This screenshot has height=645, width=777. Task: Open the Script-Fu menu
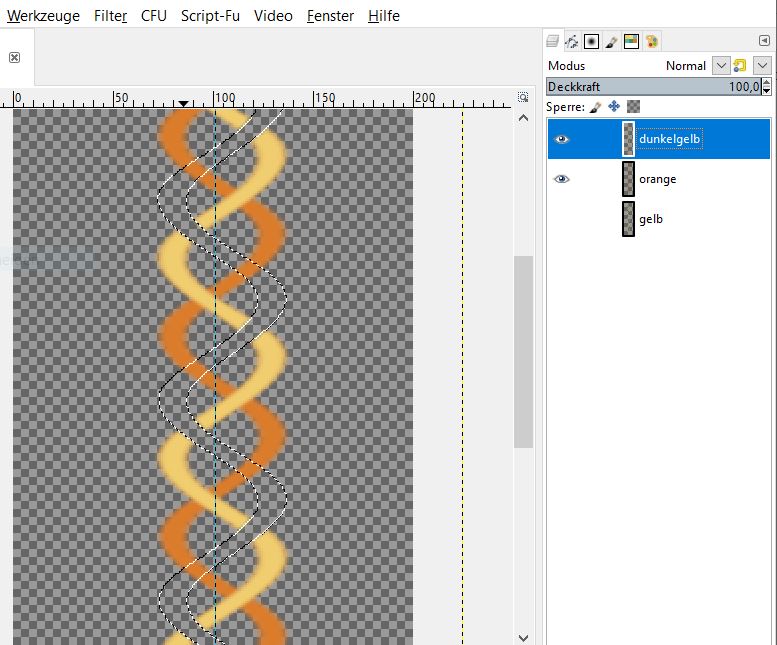click(210, 16)
